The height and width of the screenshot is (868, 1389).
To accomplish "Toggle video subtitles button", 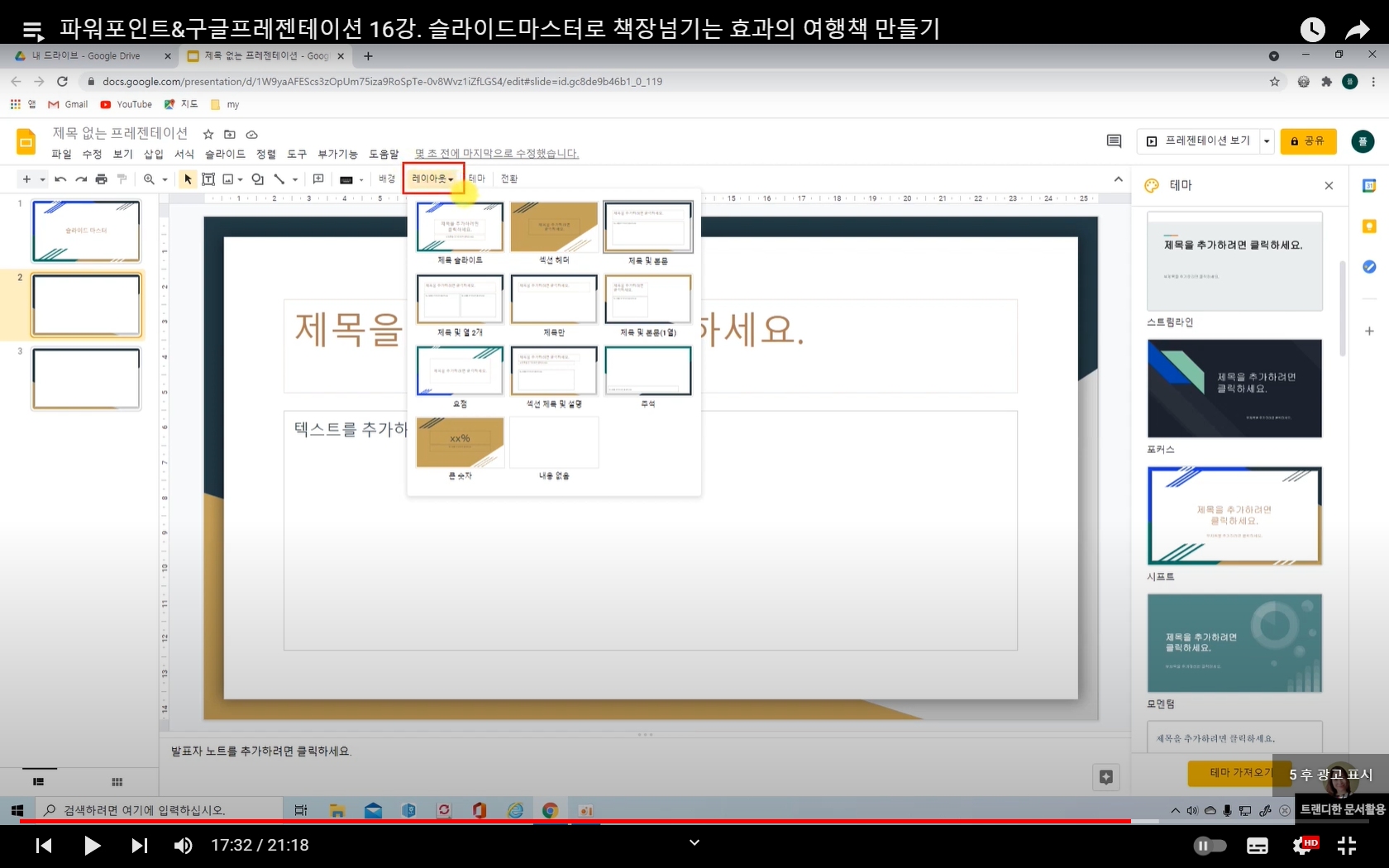I will [x=1258, y=846].
